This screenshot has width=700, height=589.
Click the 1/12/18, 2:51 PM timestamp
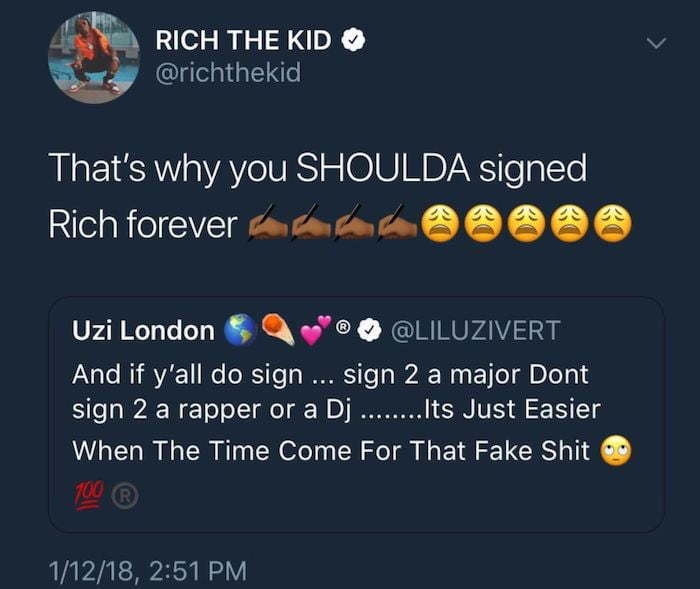click(147, 572)
